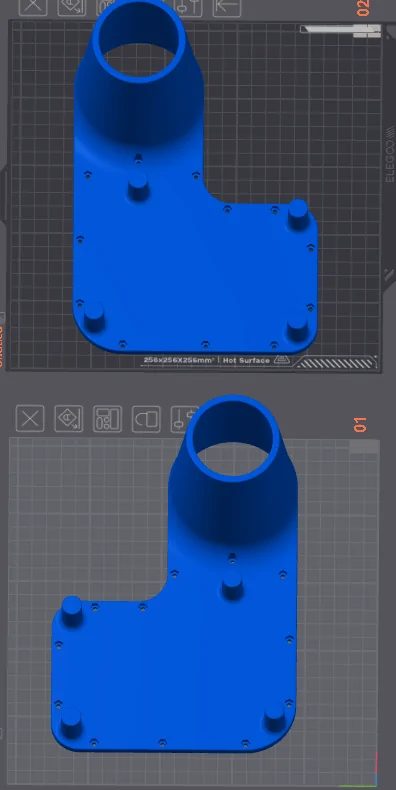Screen dimensions: 396x790
Task: Click the "256x256X256mm³" bed size text
Action: (179, 360)
